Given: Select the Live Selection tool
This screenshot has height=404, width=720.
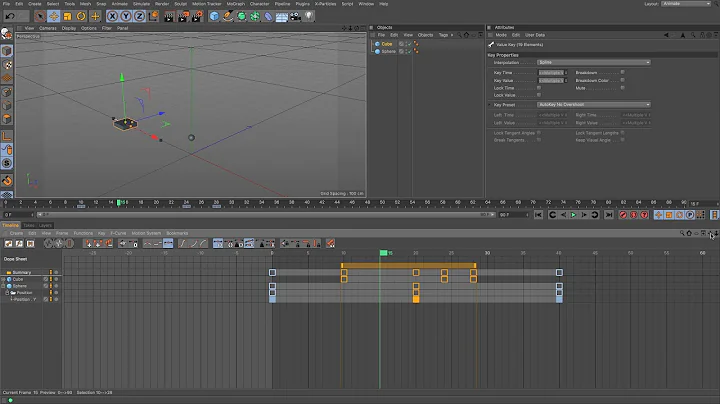Looking at the screenshot, I should tap(40, 17).
